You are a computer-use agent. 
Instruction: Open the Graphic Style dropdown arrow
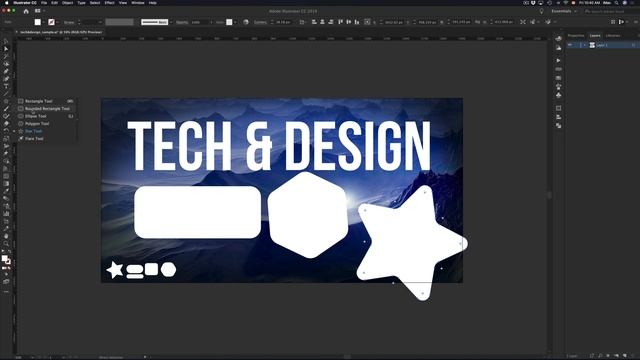(x=235, y=22)
